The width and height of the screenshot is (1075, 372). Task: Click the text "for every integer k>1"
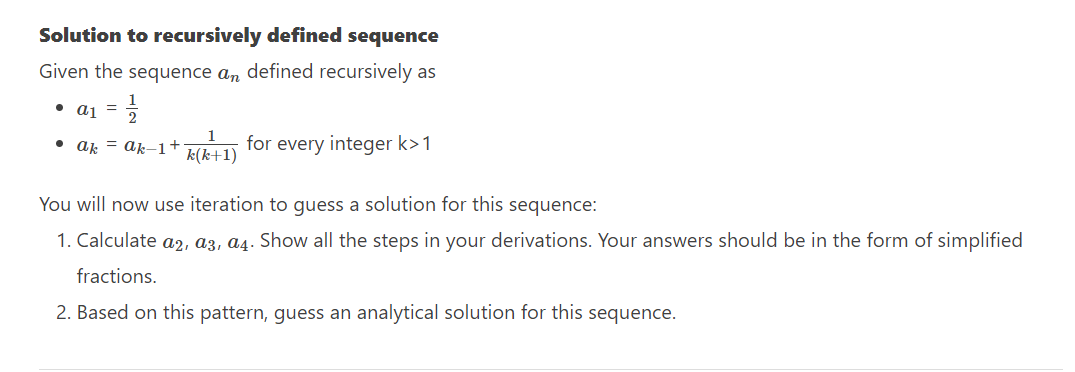[x=339, y=145]
